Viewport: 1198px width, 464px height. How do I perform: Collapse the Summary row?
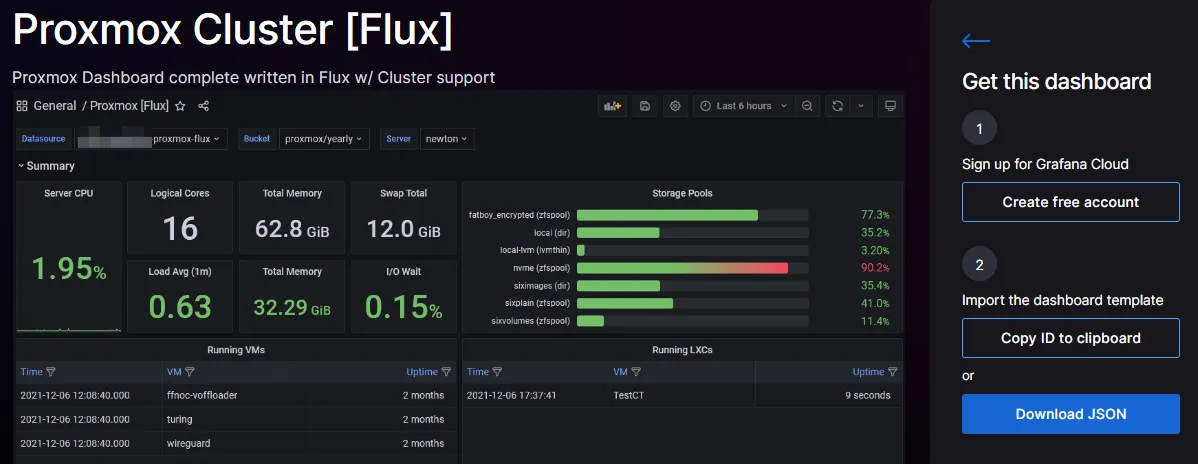pos(46,166)
